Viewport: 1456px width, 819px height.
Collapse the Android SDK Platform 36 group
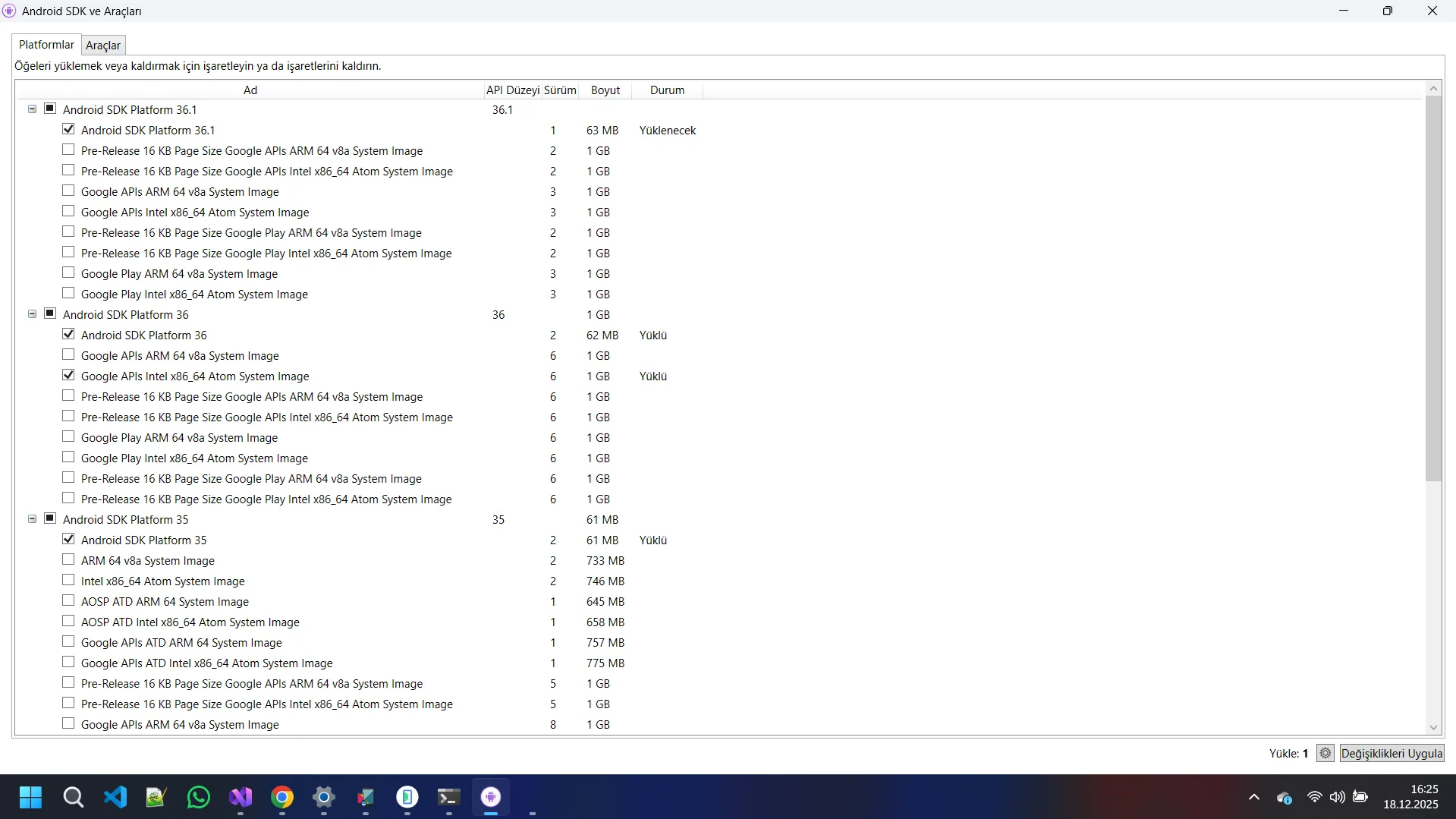32,314
